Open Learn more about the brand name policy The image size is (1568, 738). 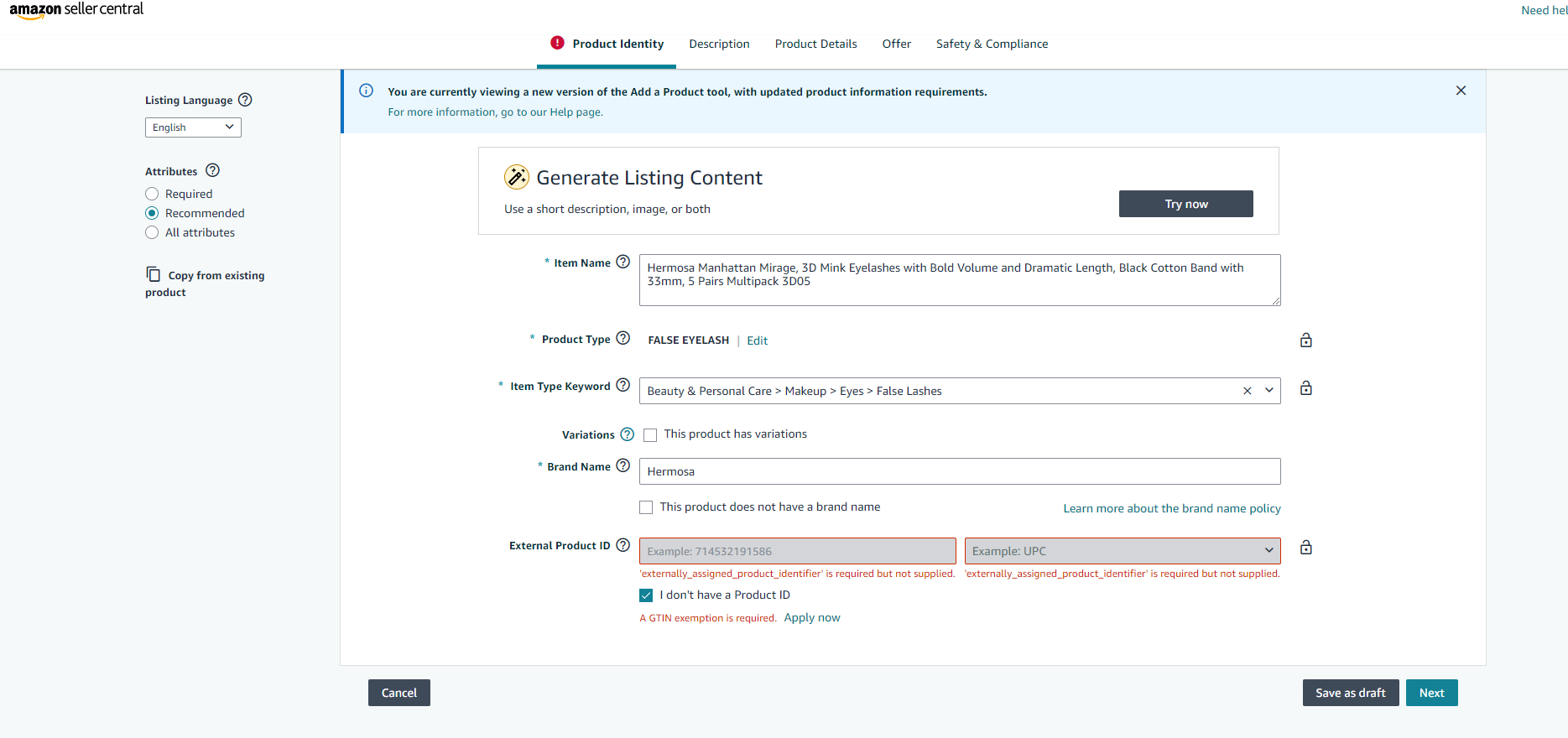(1172, 508)
